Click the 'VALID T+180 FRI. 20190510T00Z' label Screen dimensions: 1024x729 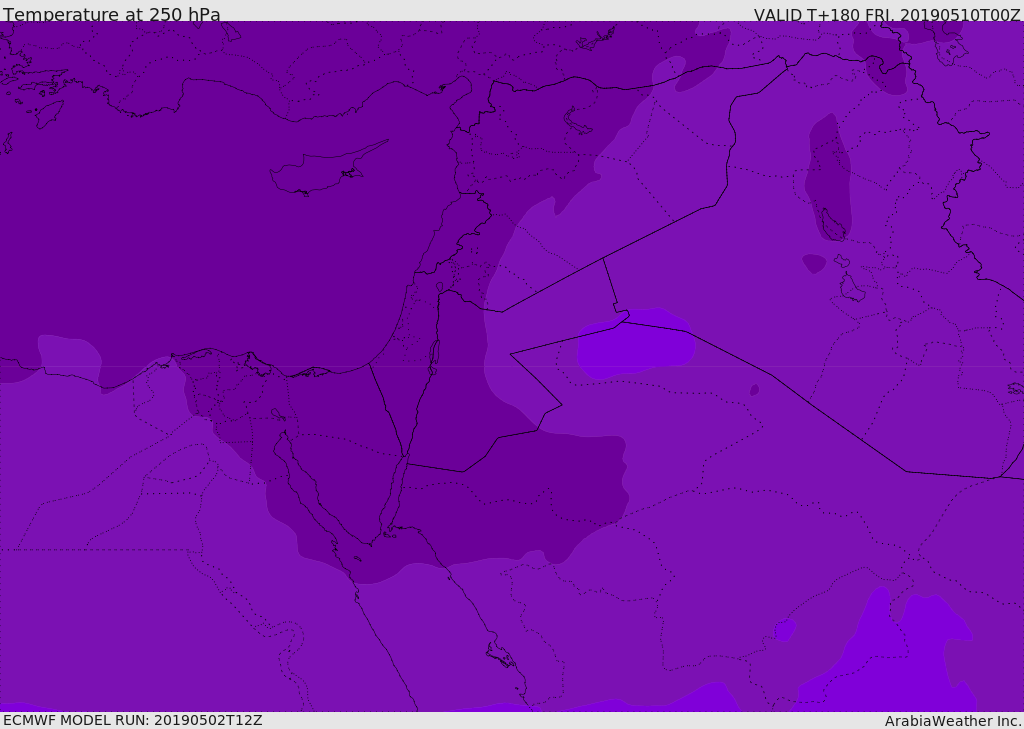886,14
